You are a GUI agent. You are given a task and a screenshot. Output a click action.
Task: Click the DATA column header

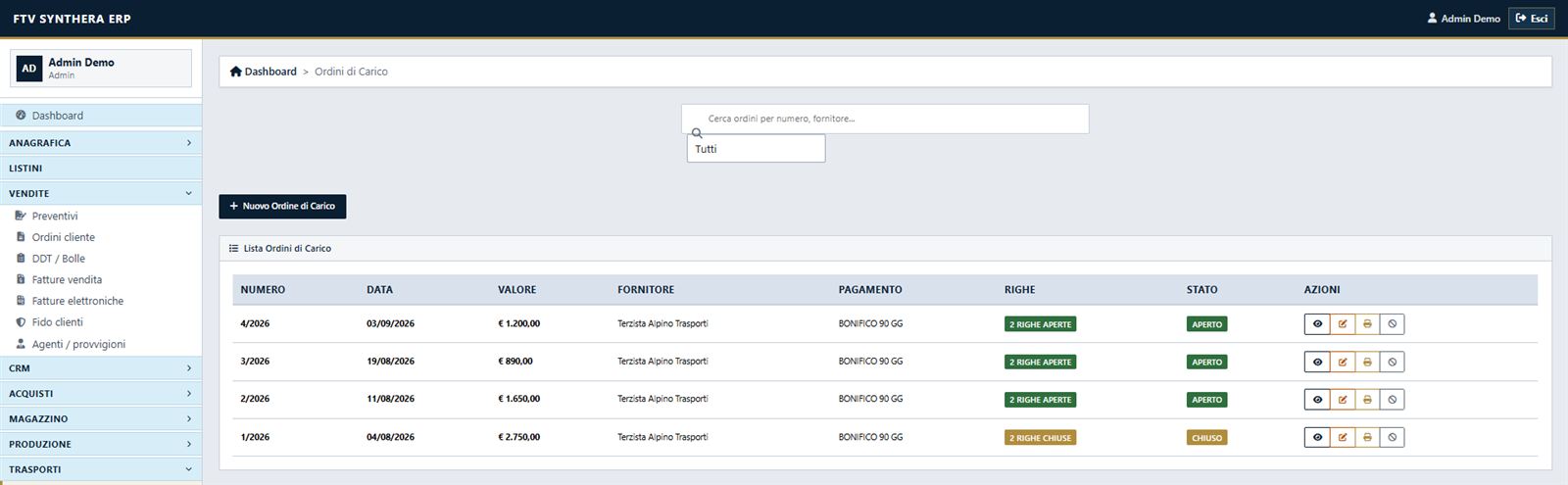click(x=379, y=290)
